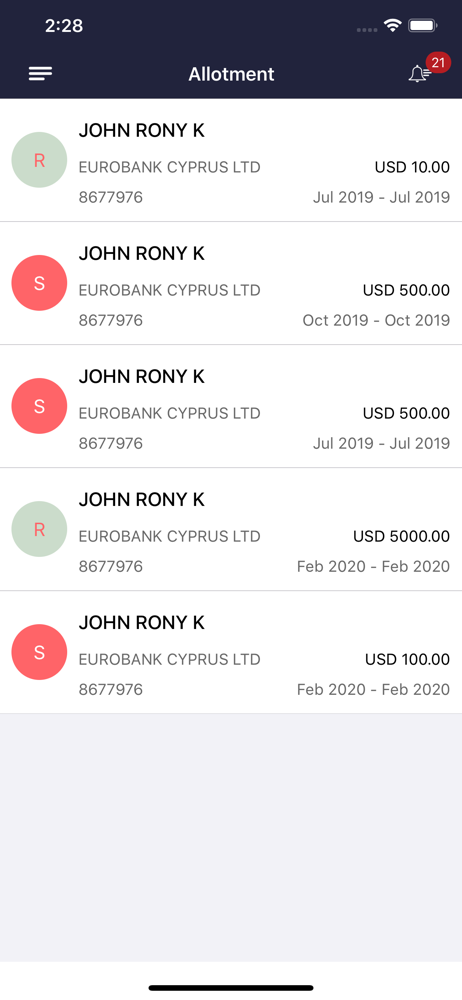Screen dimensions: 462x1000
Task: Tap the 2:28 clock in status bar
Action: (64, 26)
